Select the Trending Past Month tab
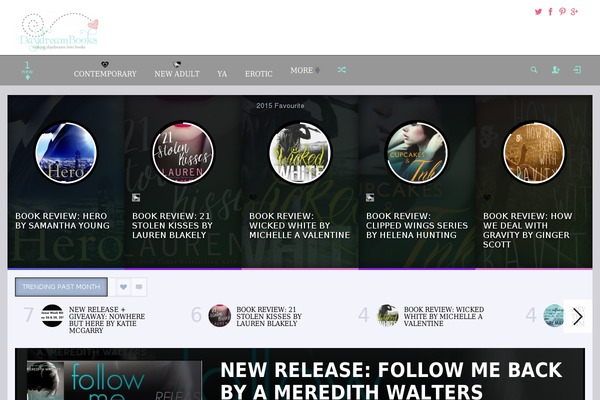Screen dimensions: 600x400 [x=61, y=287]
